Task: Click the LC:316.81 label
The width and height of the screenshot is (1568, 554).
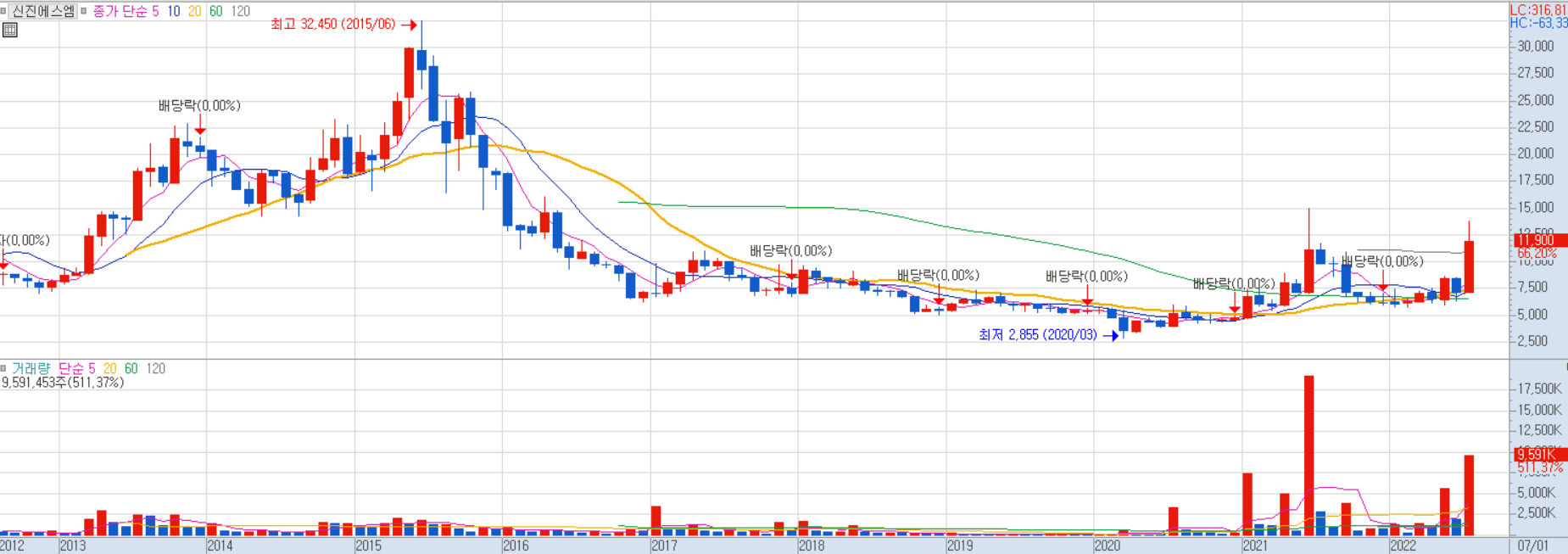Action: pyautogui.click(x=1538, y=10)
